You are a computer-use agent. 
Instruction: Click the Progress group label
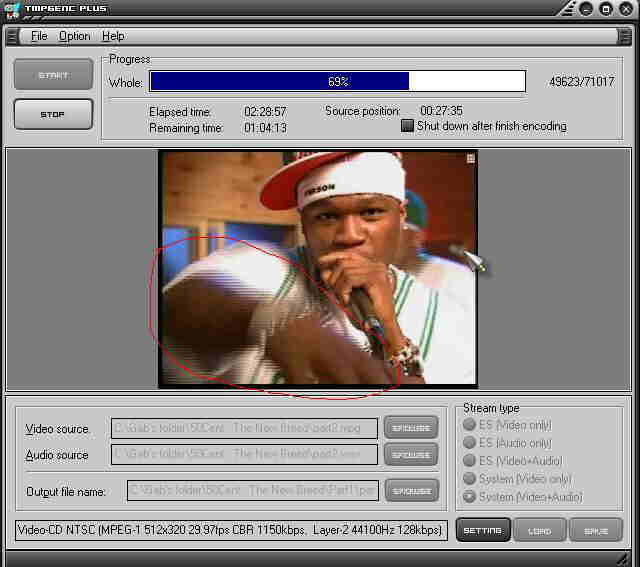[129, 59]
